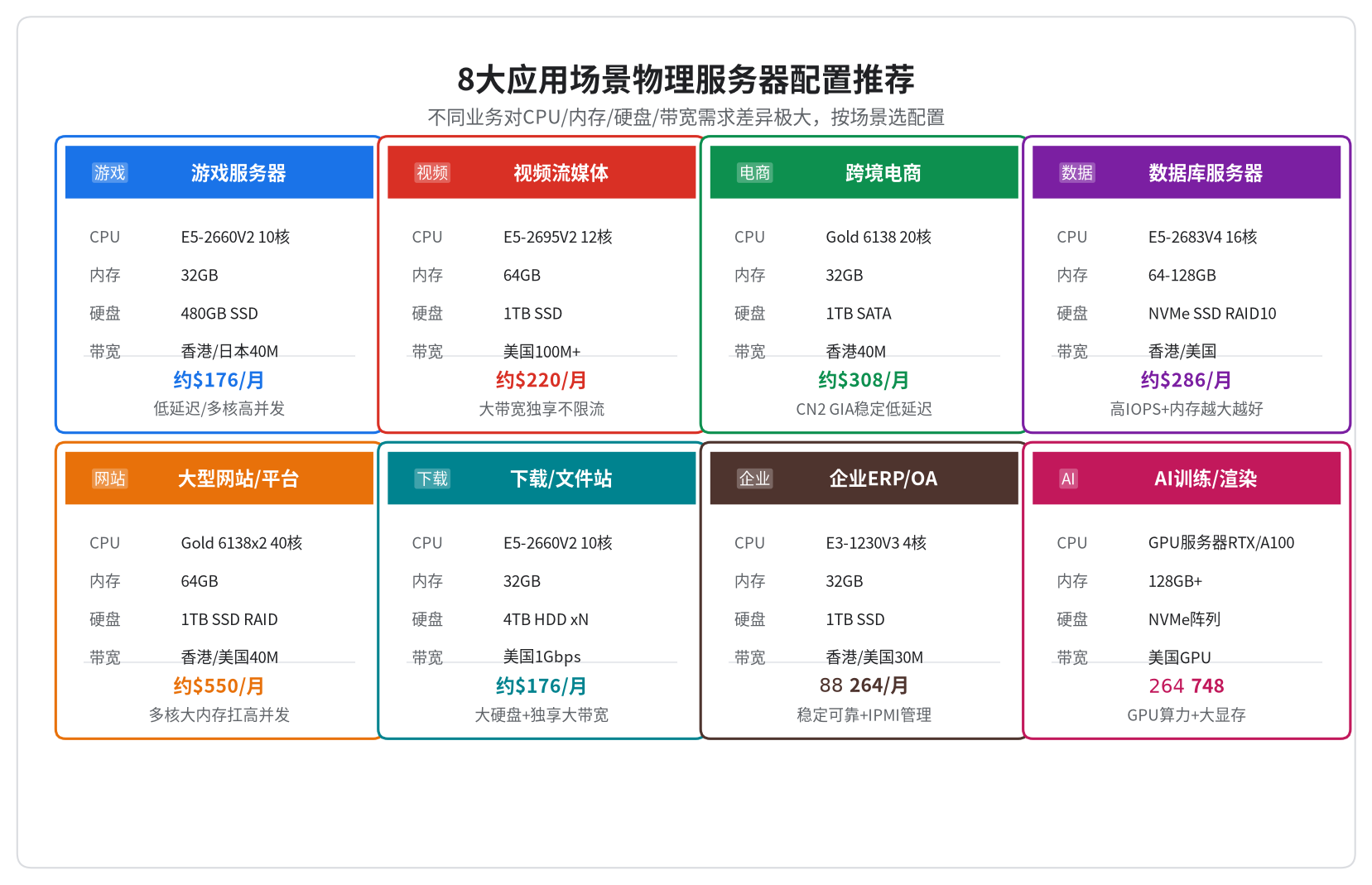Screen dimensions: 1372x885
Task: Click the 约$176/月 price in 下载/文件站 card
Action: point(542,686)
